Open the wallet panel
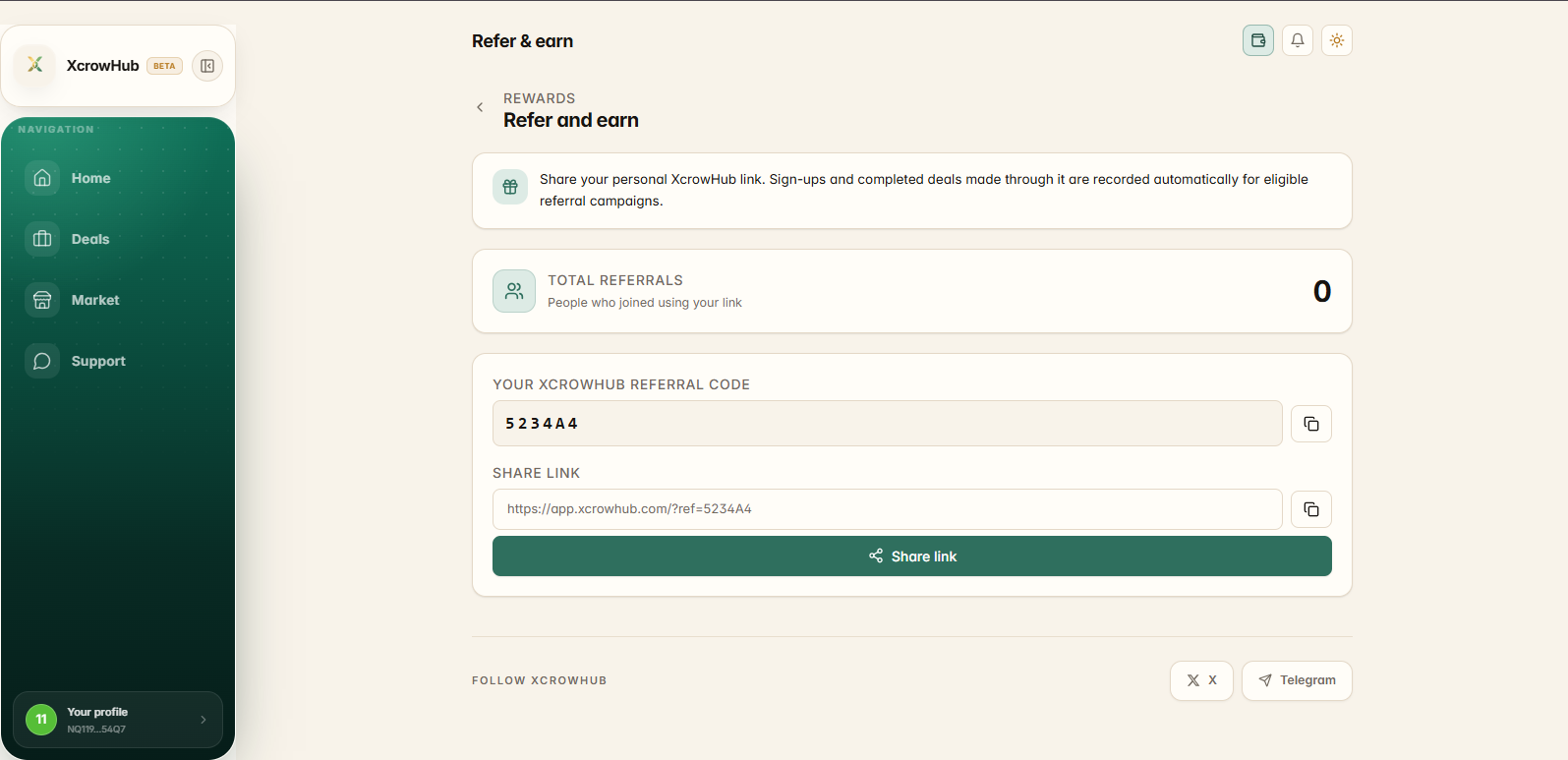Screen dimensions: 1568x760 (1258, 40)
